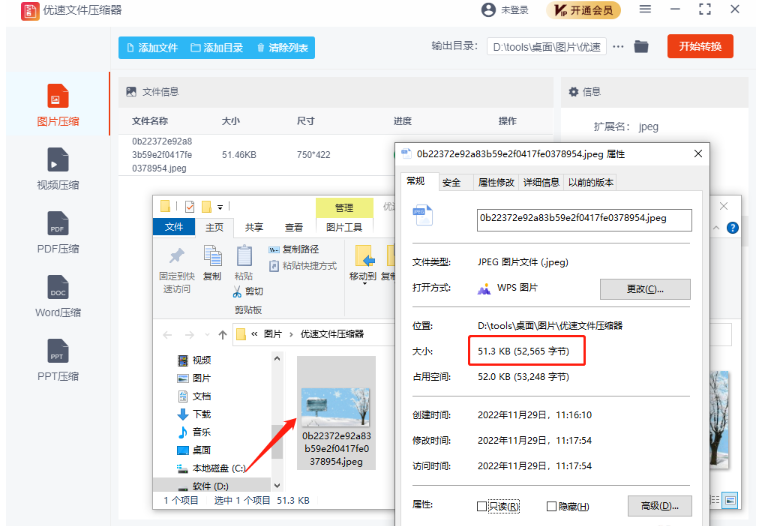
Task: Switch to 以前的版本 tab
Action: point(591,183)
